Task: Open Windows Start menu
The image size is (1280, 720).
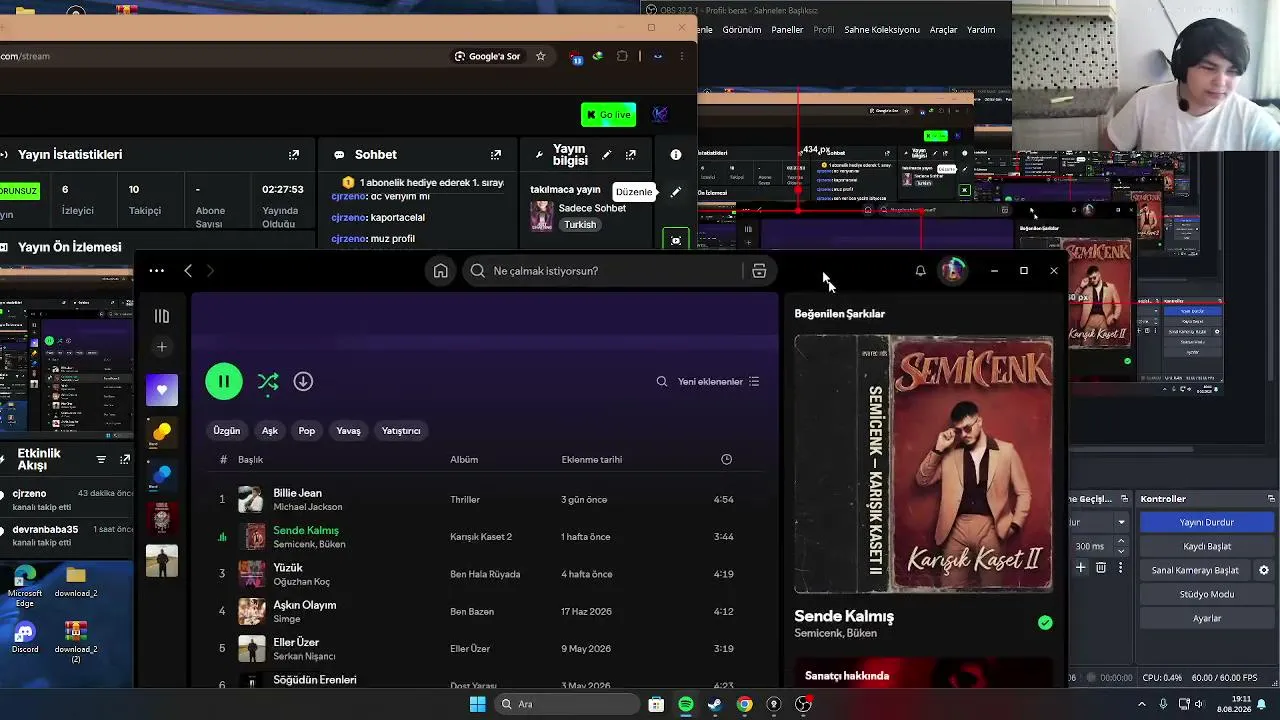Action: (477, 705)
